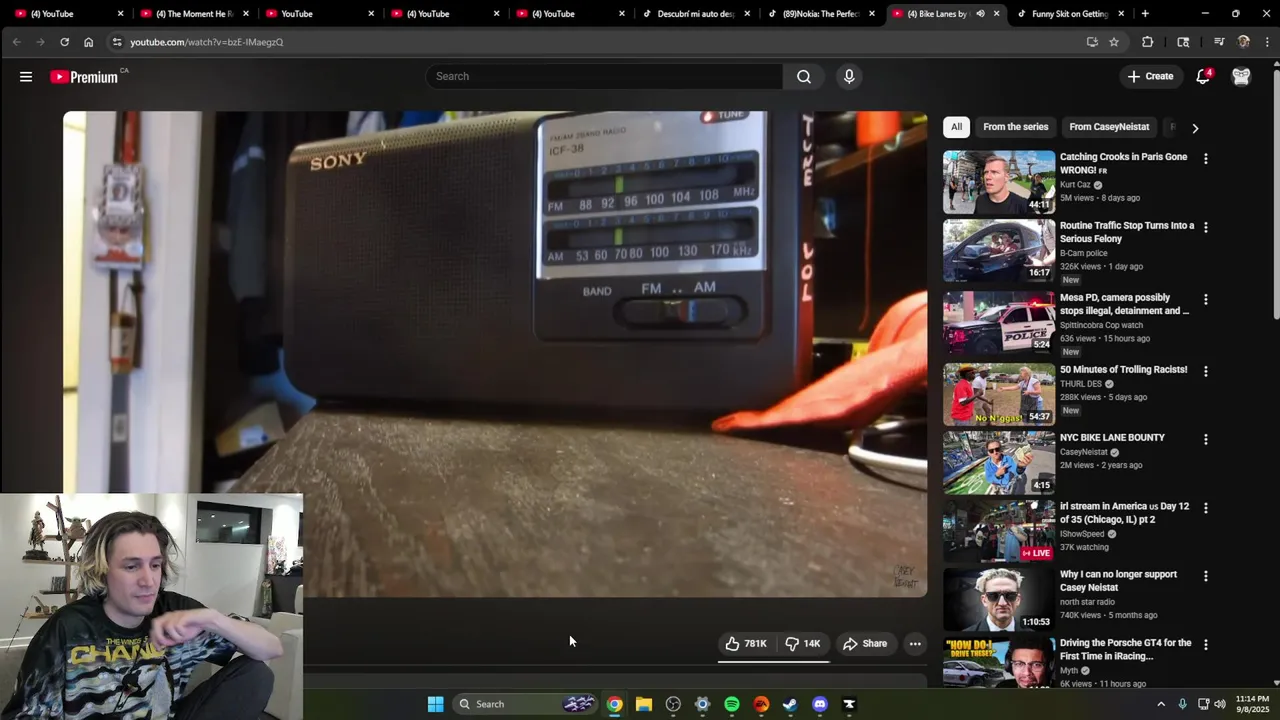Open OBS Studio from the taskbar
This screenshot has width=1280, height=720.
point(673,704)
